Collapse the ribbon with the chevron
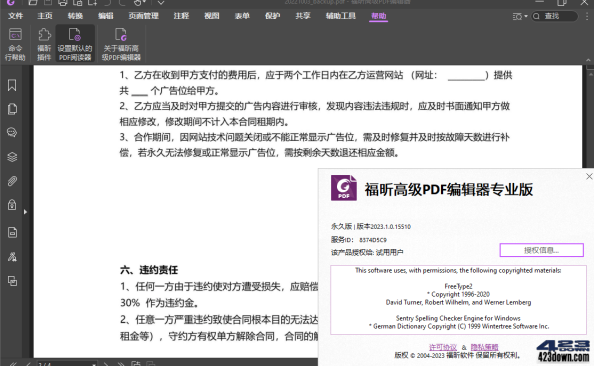 pos(588,60)
